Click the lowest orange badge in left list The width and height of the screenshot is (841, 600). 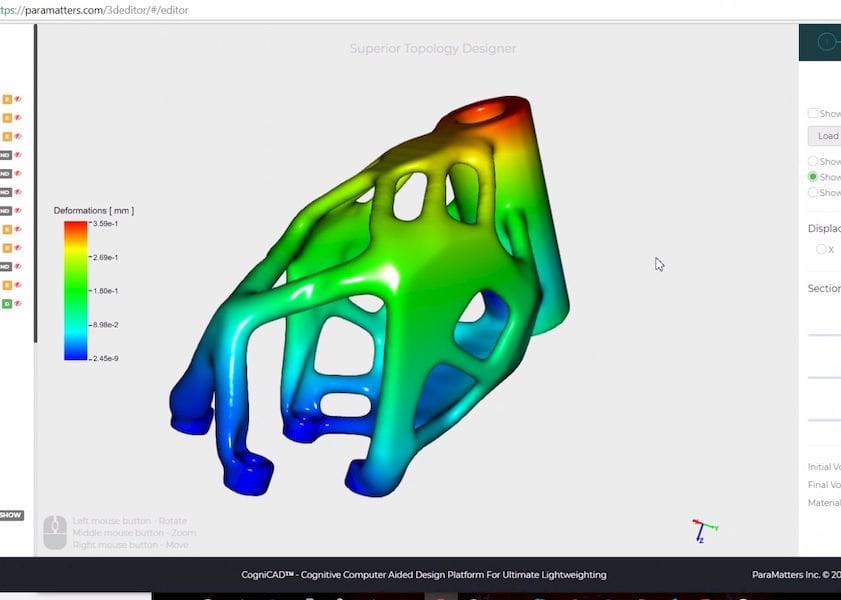(x=6, y=285)
